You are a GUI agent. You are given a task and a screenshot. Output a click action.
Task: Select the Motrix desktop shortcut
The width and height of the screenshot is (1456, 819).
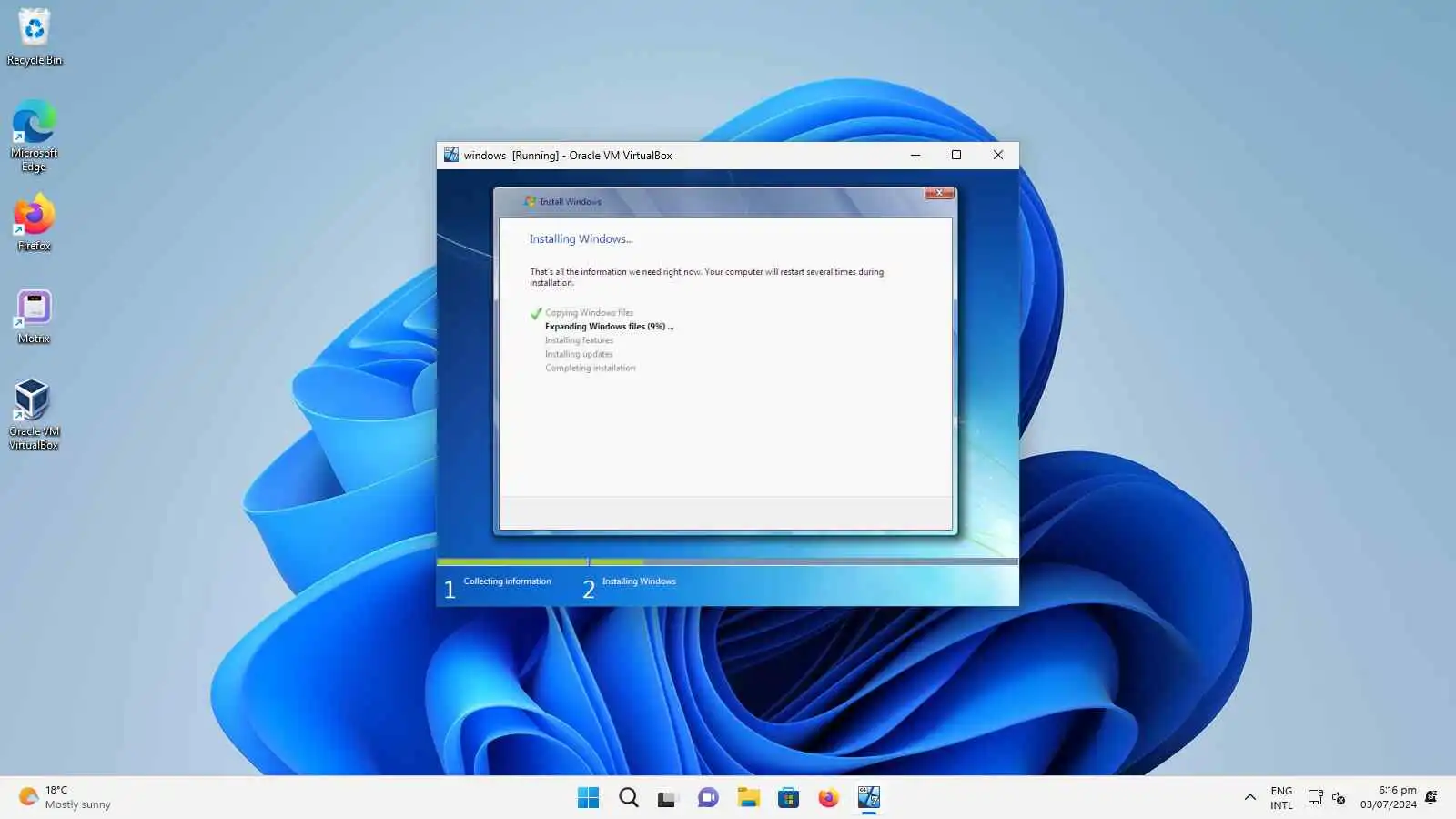(35, 317)
